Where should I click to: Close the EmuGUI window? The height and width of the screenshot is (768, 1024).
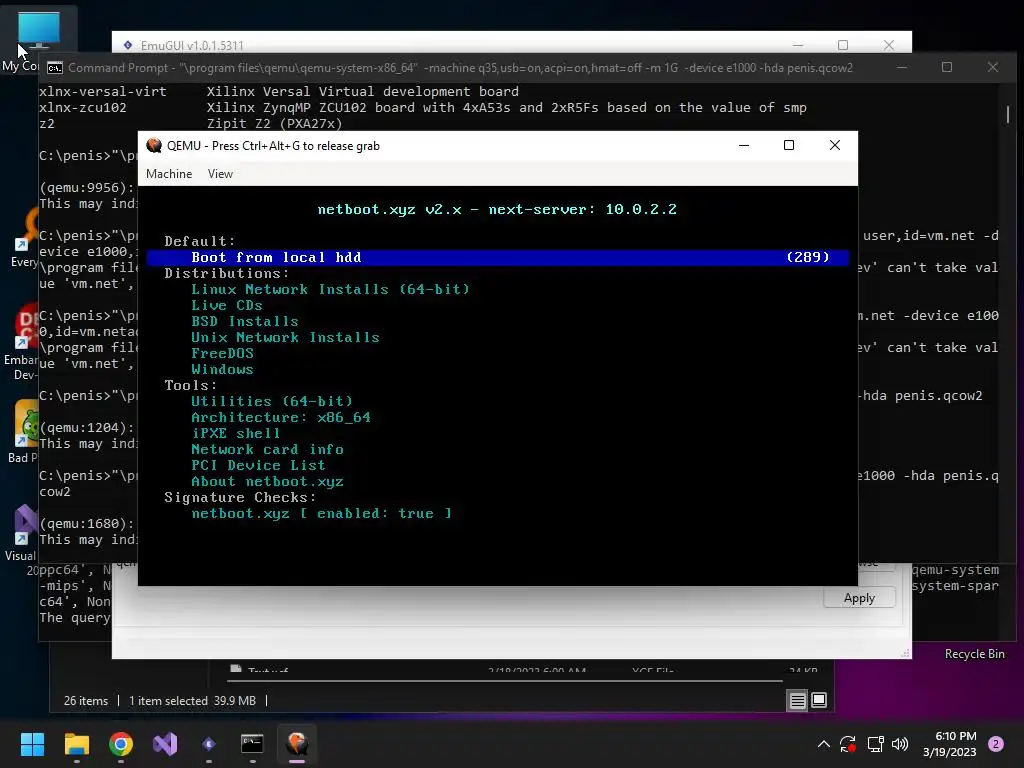point(889,45)
